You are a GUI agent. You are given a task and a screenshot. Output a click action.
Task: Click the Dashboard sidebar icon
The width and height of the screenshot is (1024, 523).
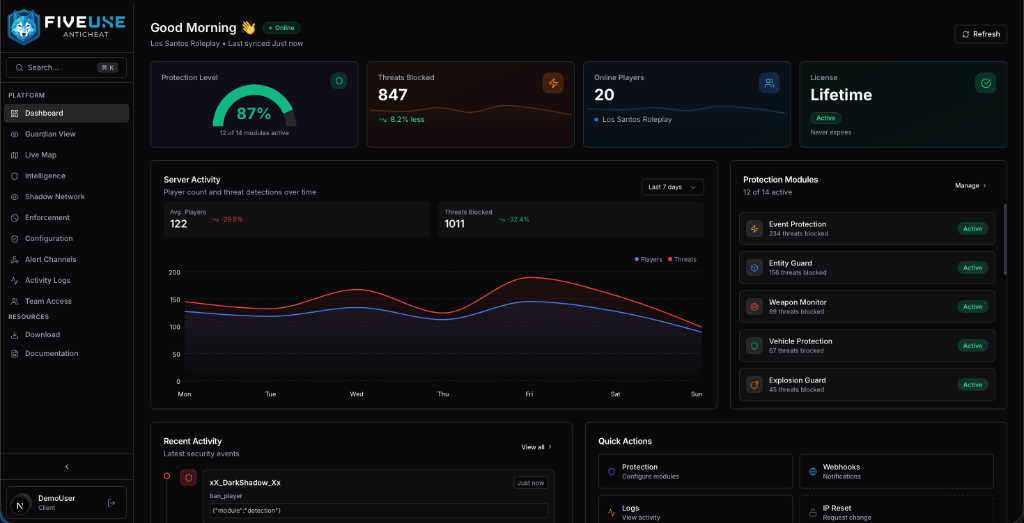(x=14, y=113)
